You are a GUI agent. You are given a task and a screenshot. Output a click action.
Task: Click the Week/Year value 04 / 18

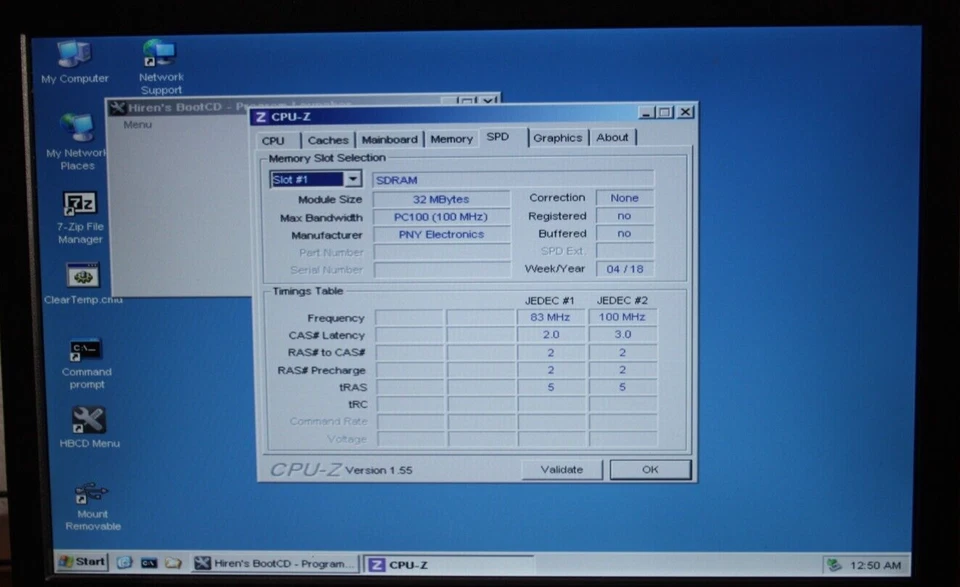[x=624, y=269]
